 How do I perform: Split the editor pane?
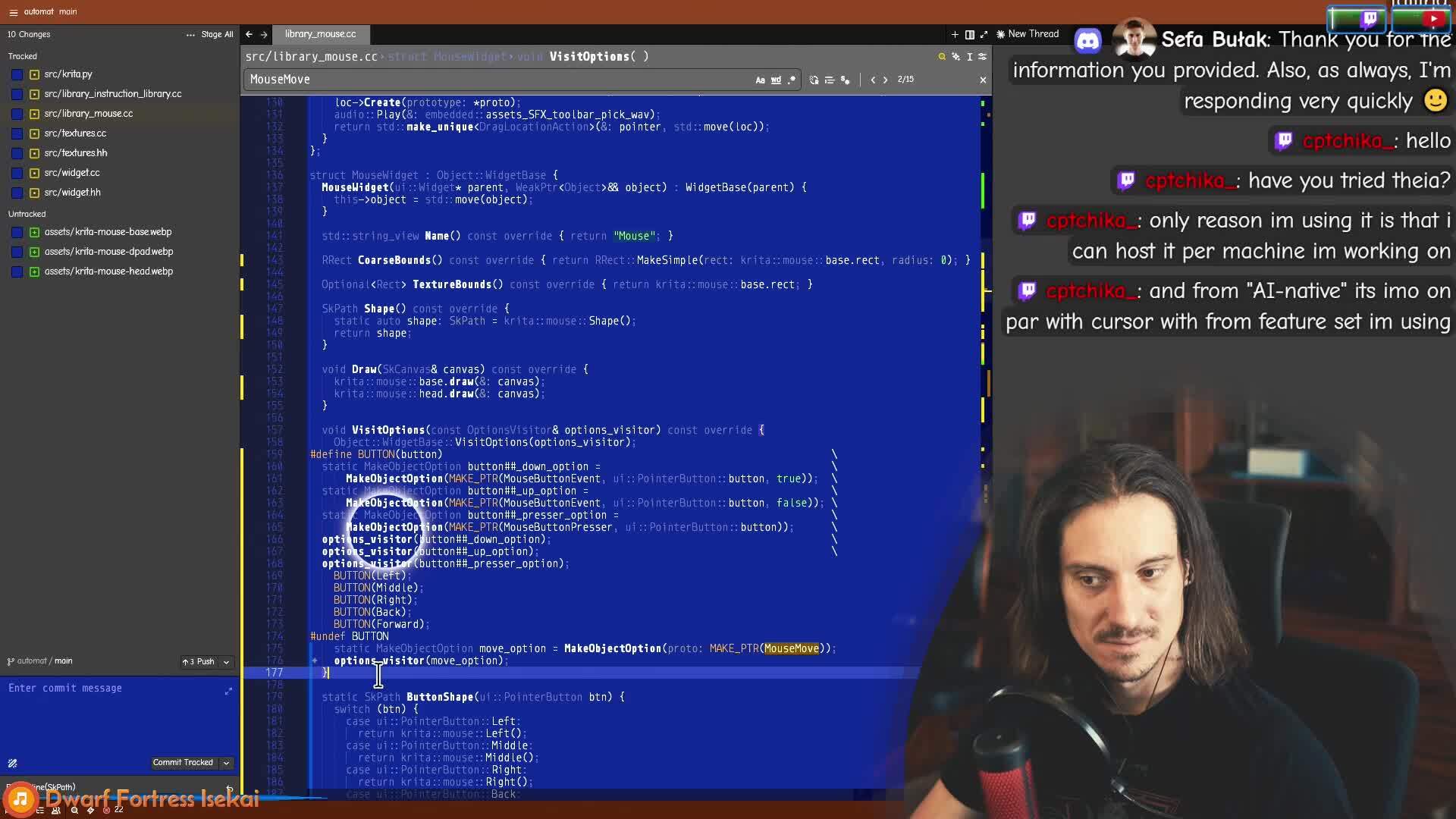[x=969, y=34]
